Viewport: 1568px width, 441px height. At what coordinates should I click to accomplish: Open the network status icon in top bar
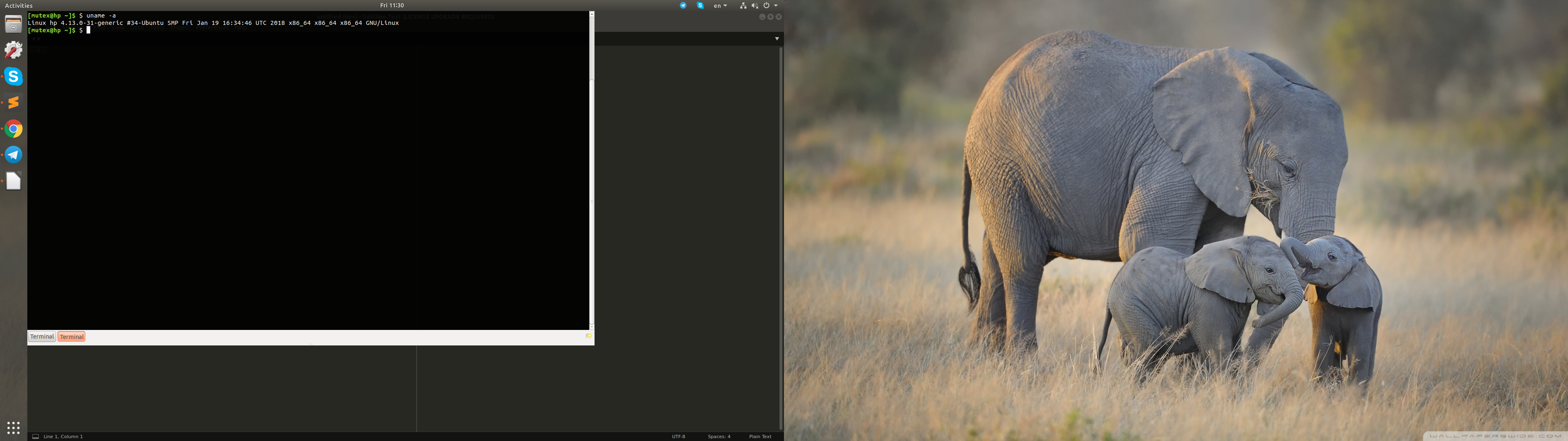click(x=743, y=5)
